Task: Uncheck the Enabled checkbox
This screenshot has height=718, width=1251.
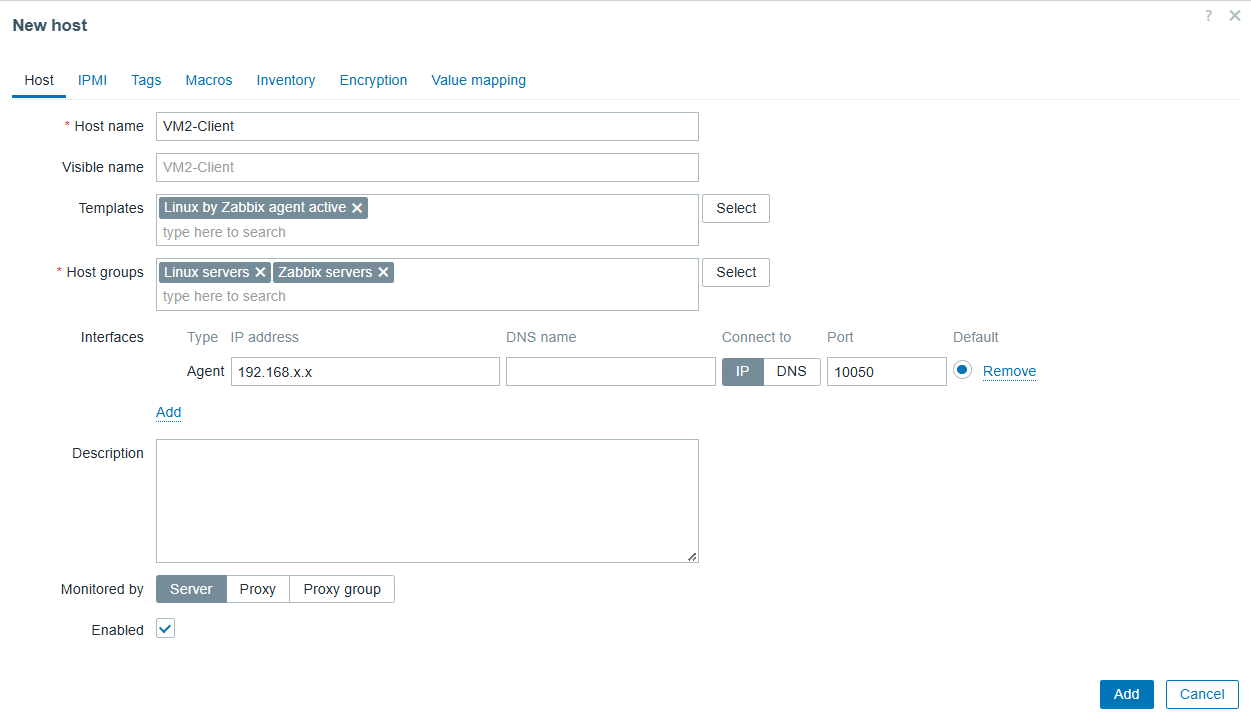Action: click(165, 628)
